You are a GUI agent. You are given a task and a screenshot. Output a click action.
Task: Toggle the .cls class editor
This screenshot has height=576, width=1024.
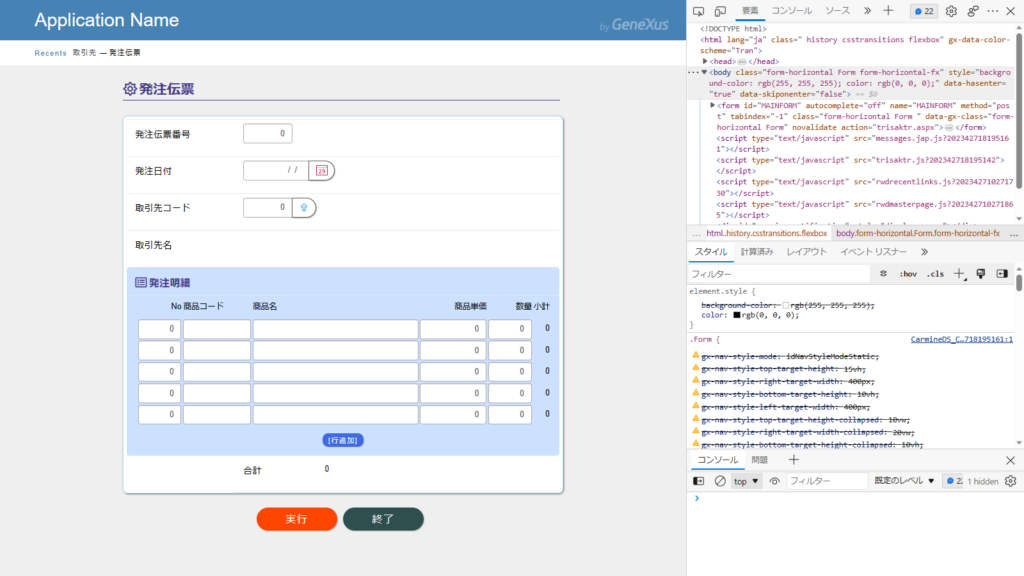click(935, 274)
